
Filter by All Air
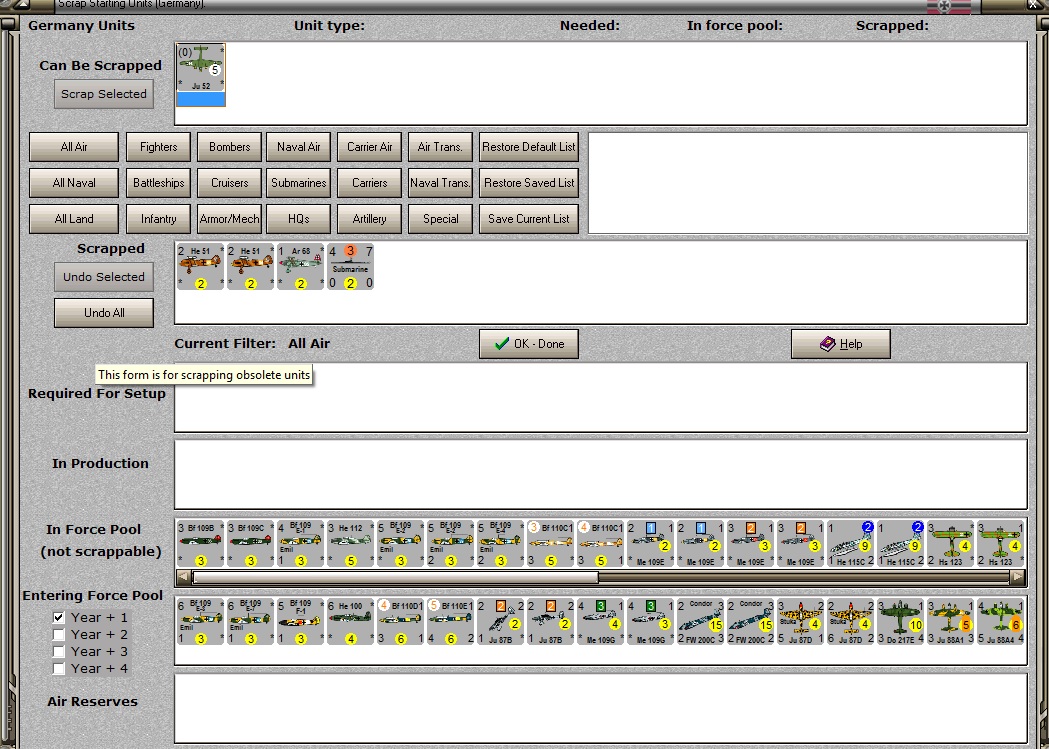coord(74,146)
